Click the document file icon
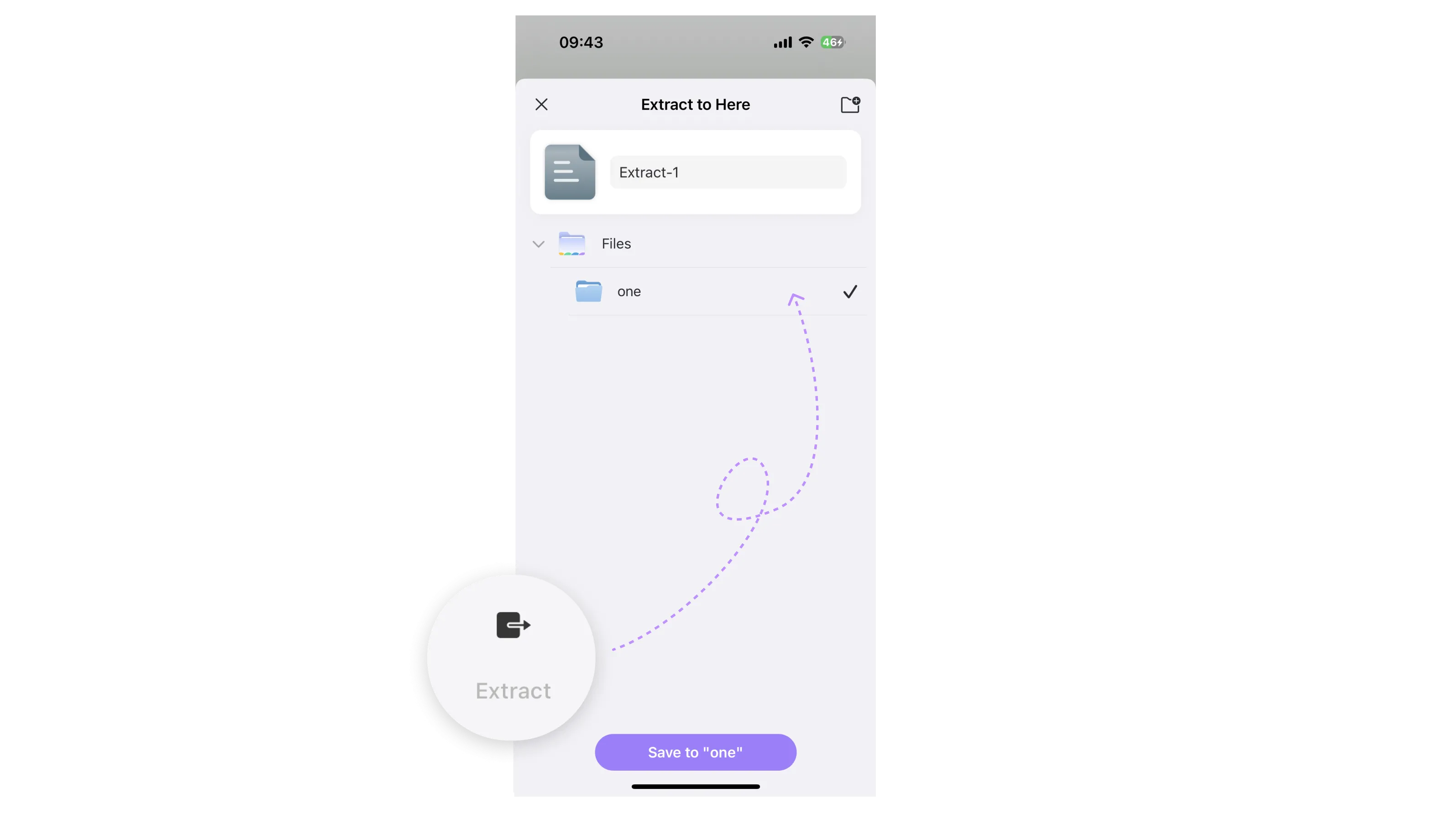Screen dimensions: 1456x819 click(x=569, y=171)
